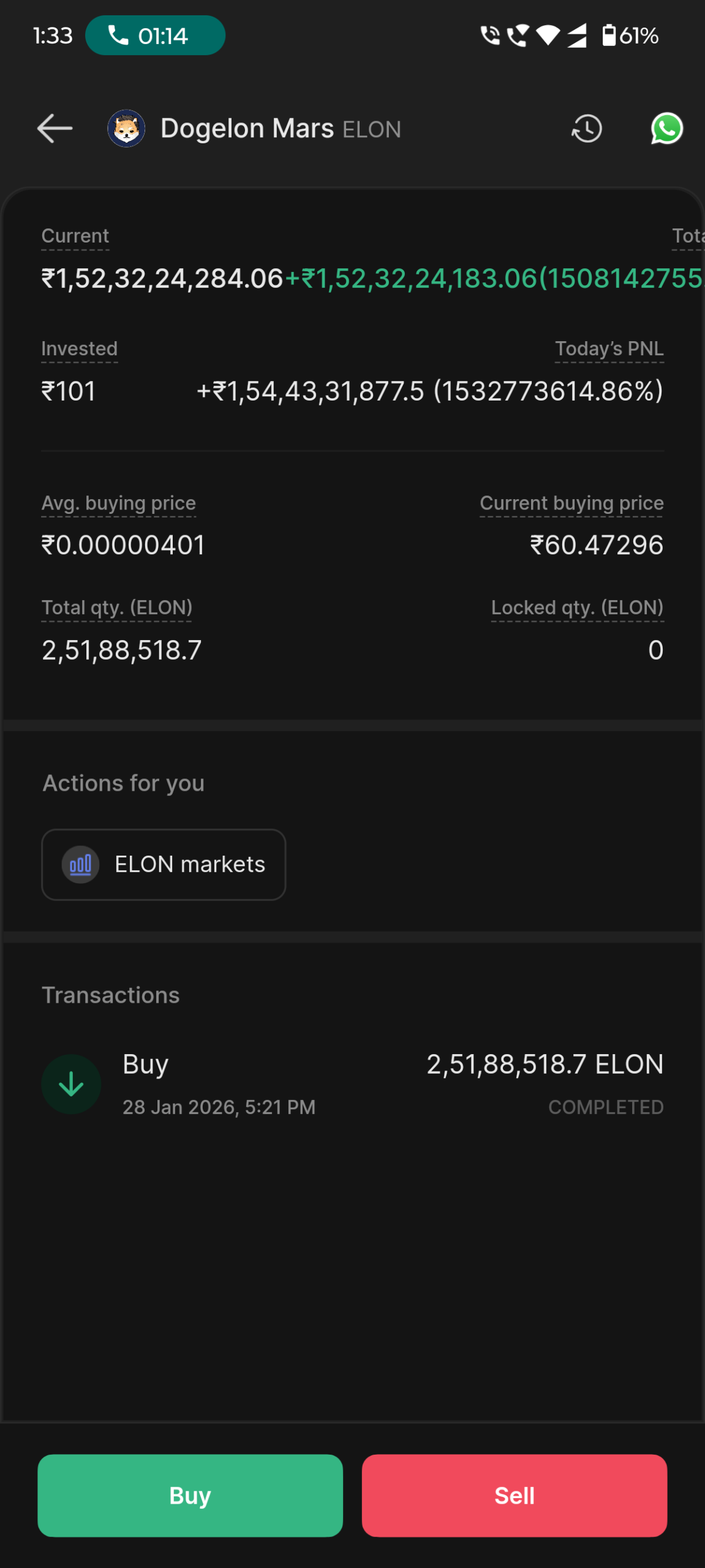Tap the battery status icon
This screenshot has height=1568, width=705.
pos(609,36)
